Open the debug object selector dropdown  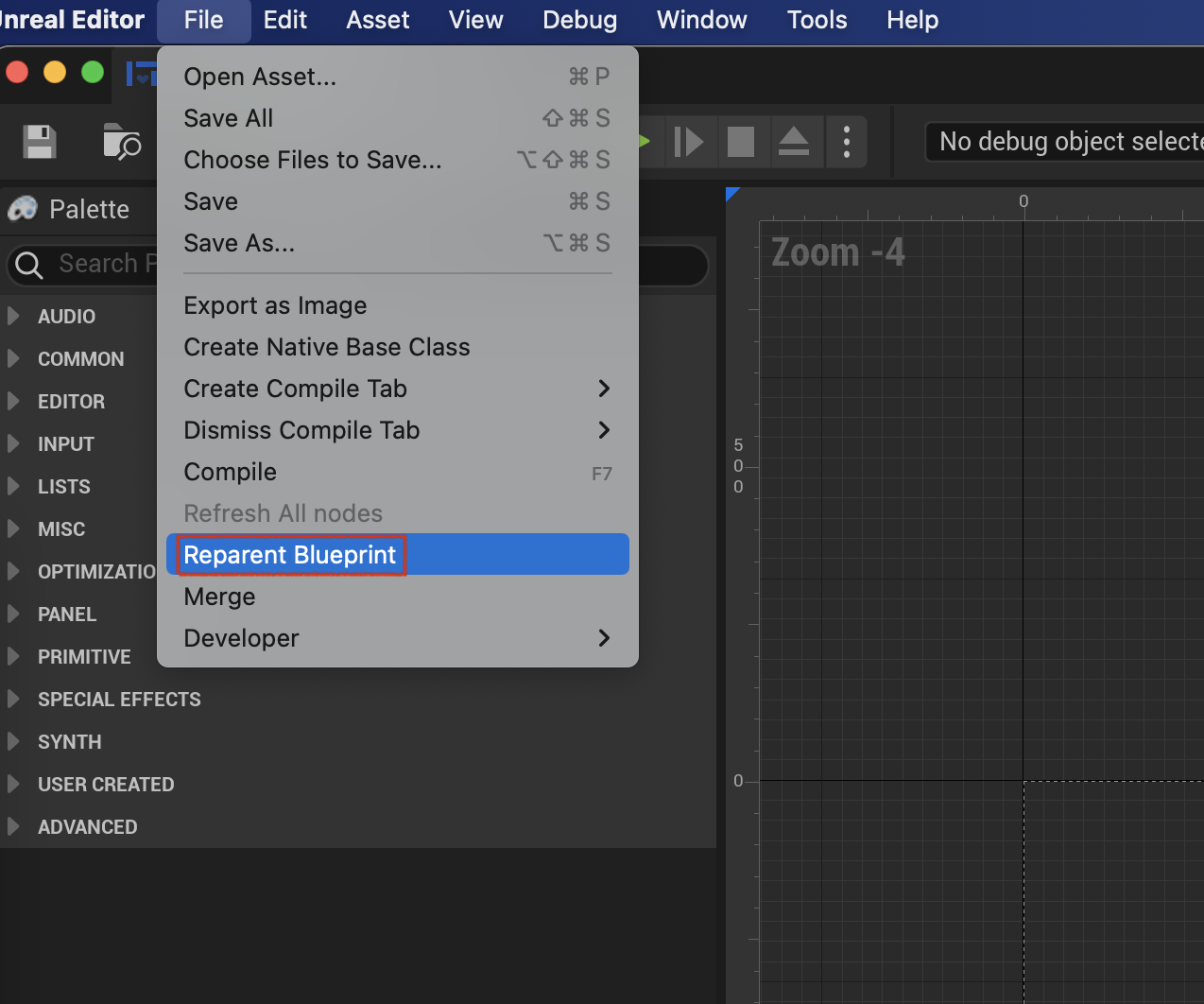[x=1065, y=142]
